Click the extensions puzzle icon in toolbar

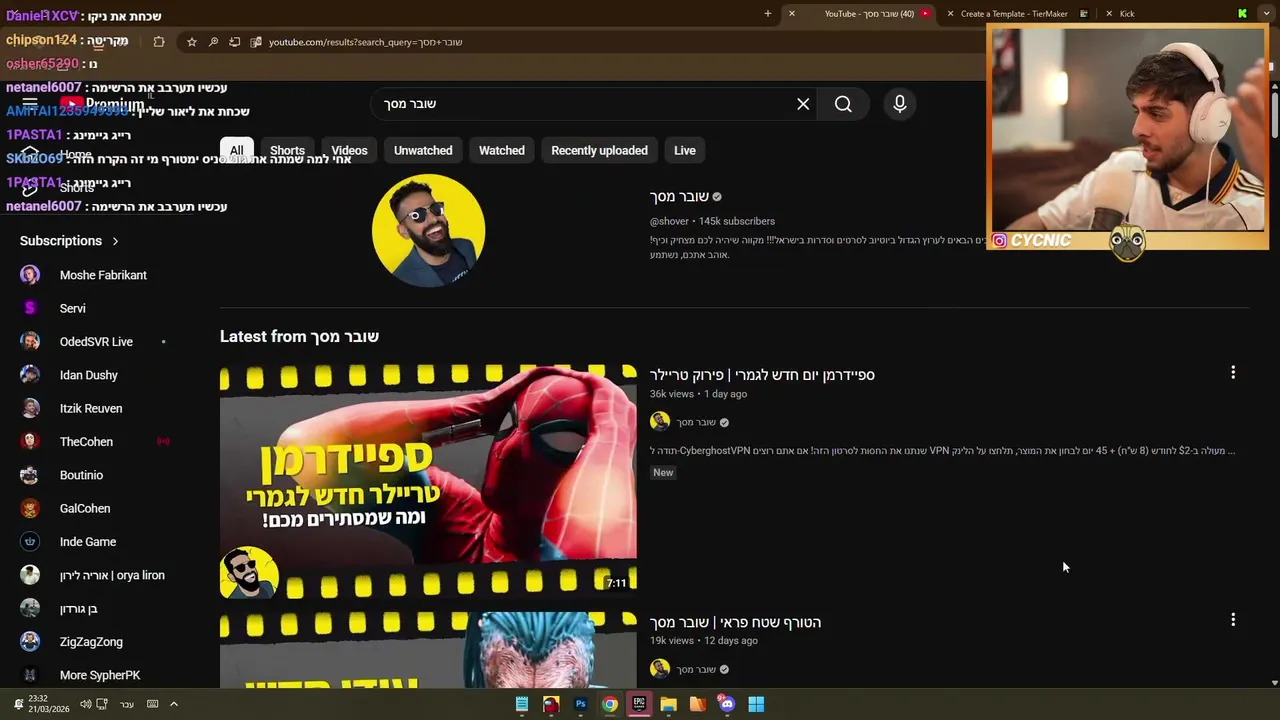(159, 42)
